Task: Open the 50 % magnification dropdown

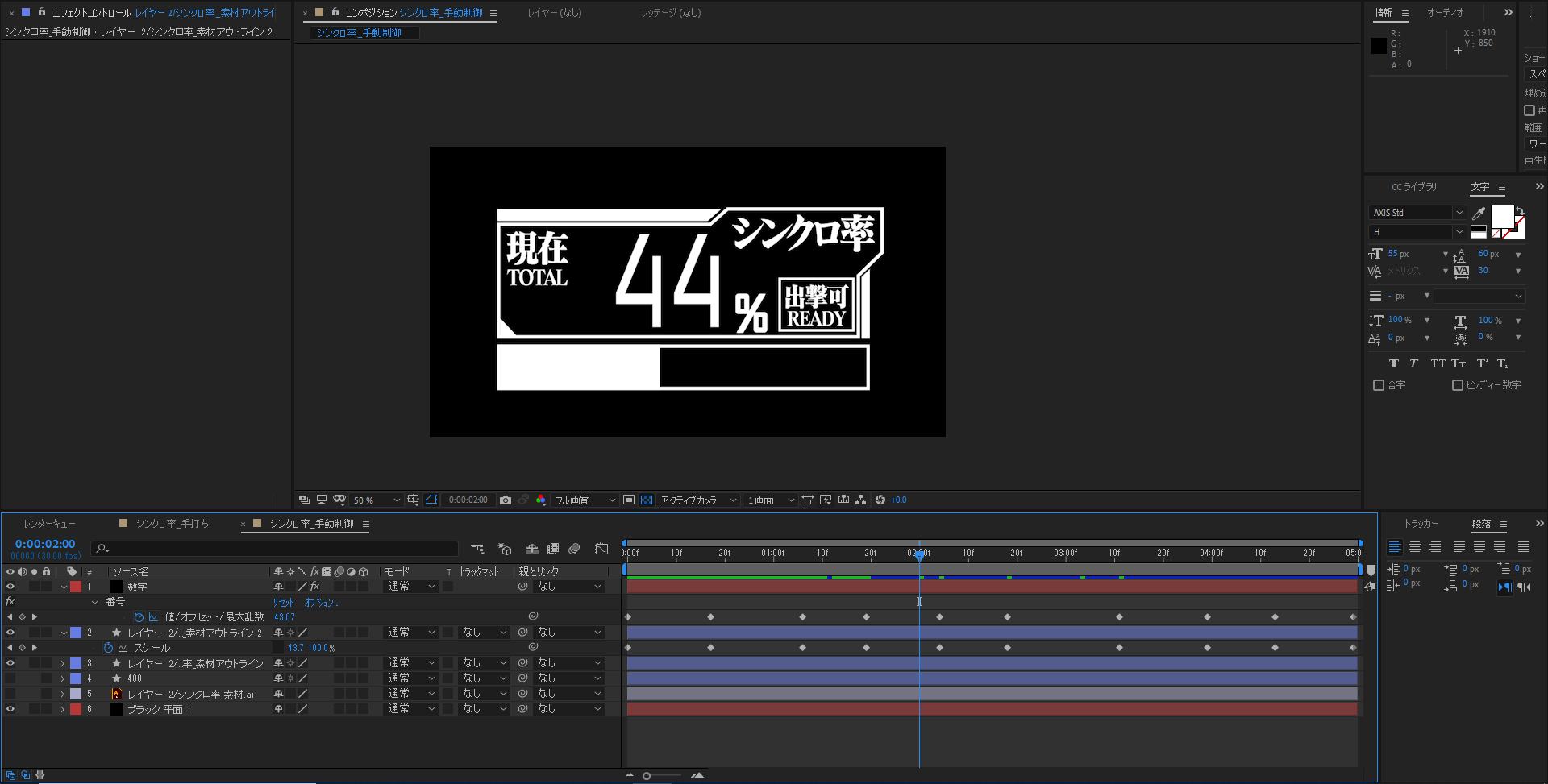Action: pos(377,500)
